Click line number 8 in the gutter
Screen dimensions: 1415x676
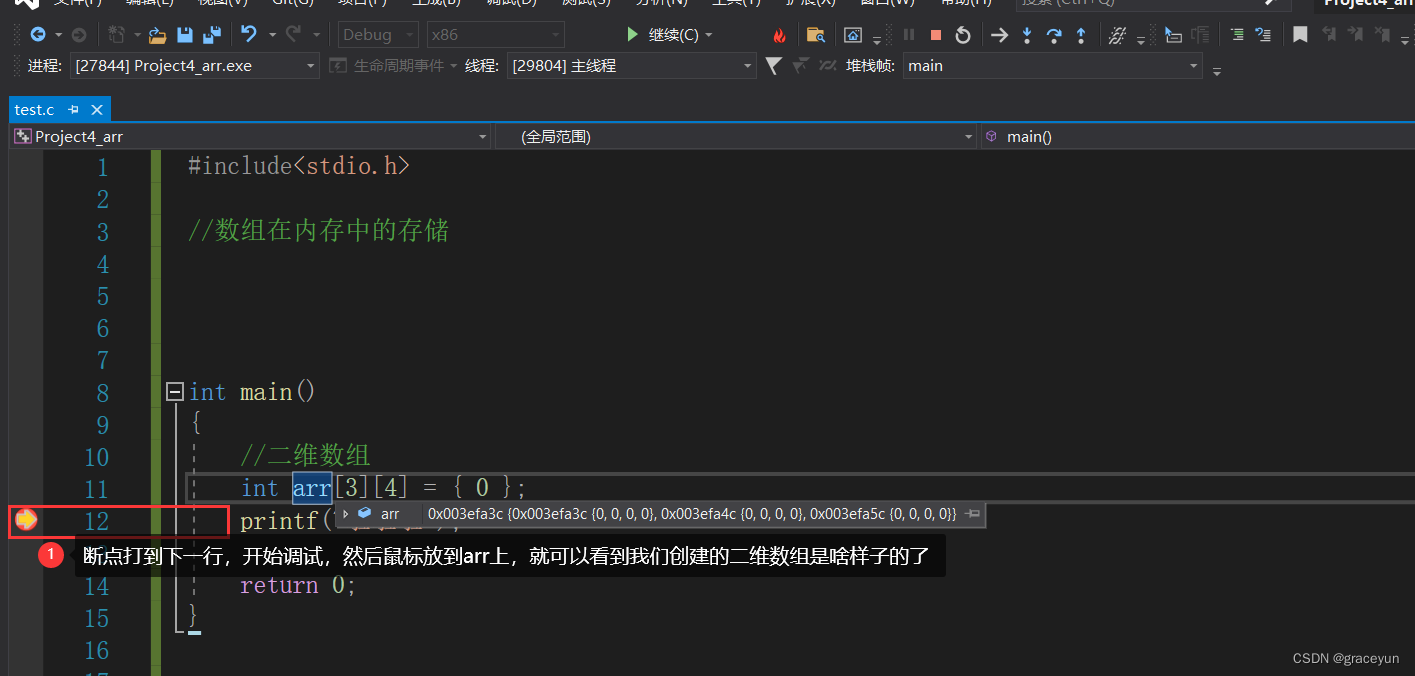102,392
